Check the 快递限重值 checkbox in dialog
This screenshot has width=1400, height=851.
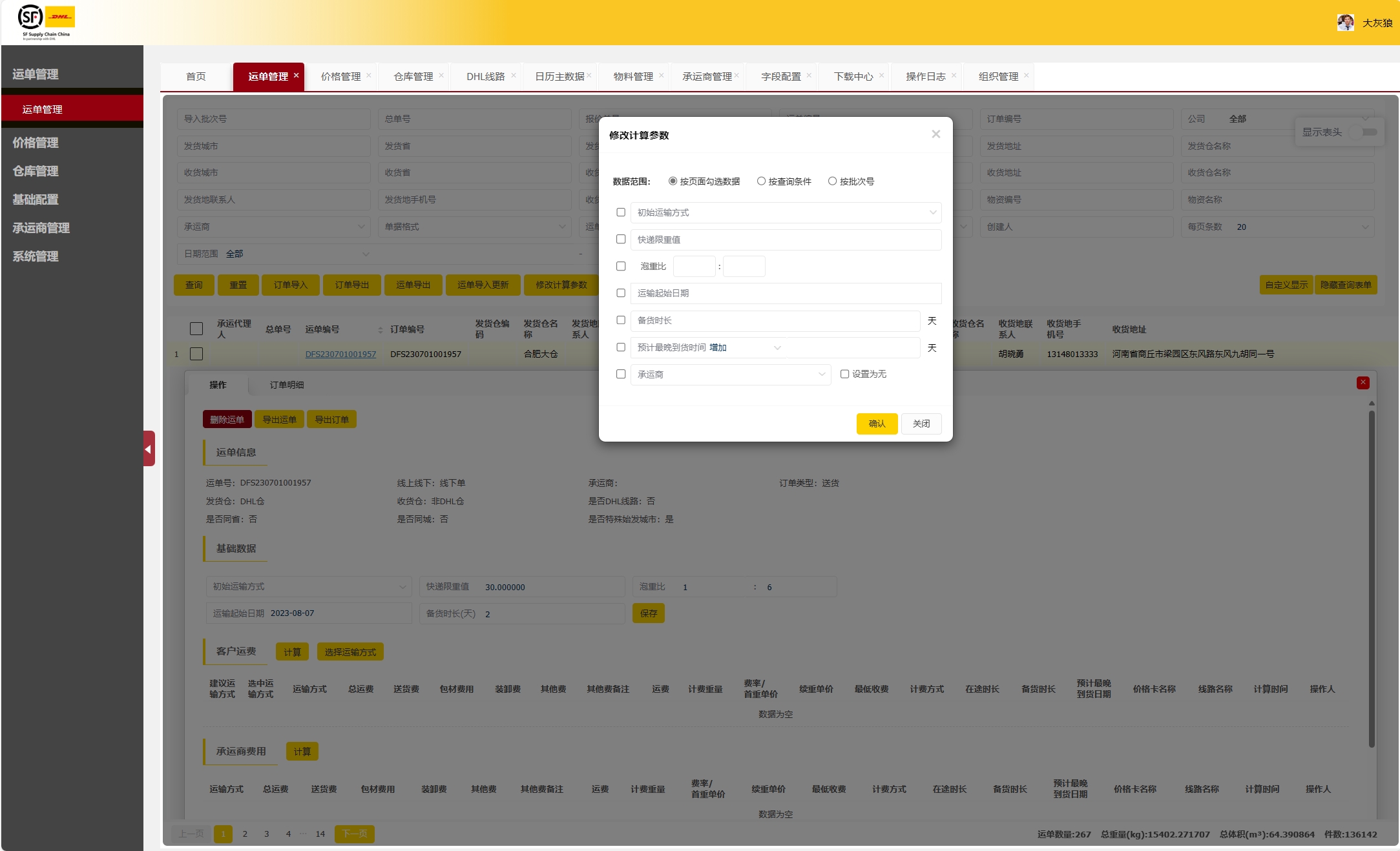621,240
